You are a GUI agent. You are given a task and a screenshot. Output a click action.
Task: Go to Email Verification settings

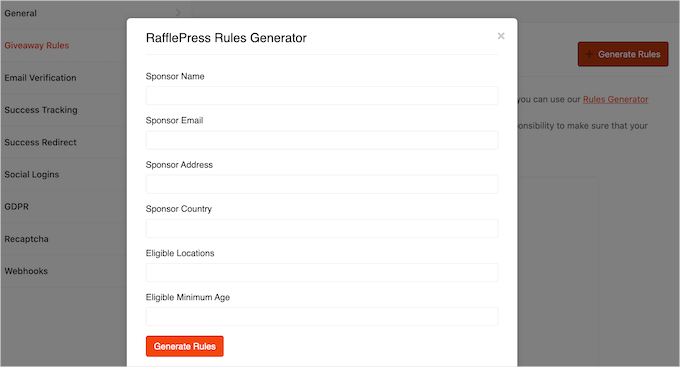(x=40, y=78)
